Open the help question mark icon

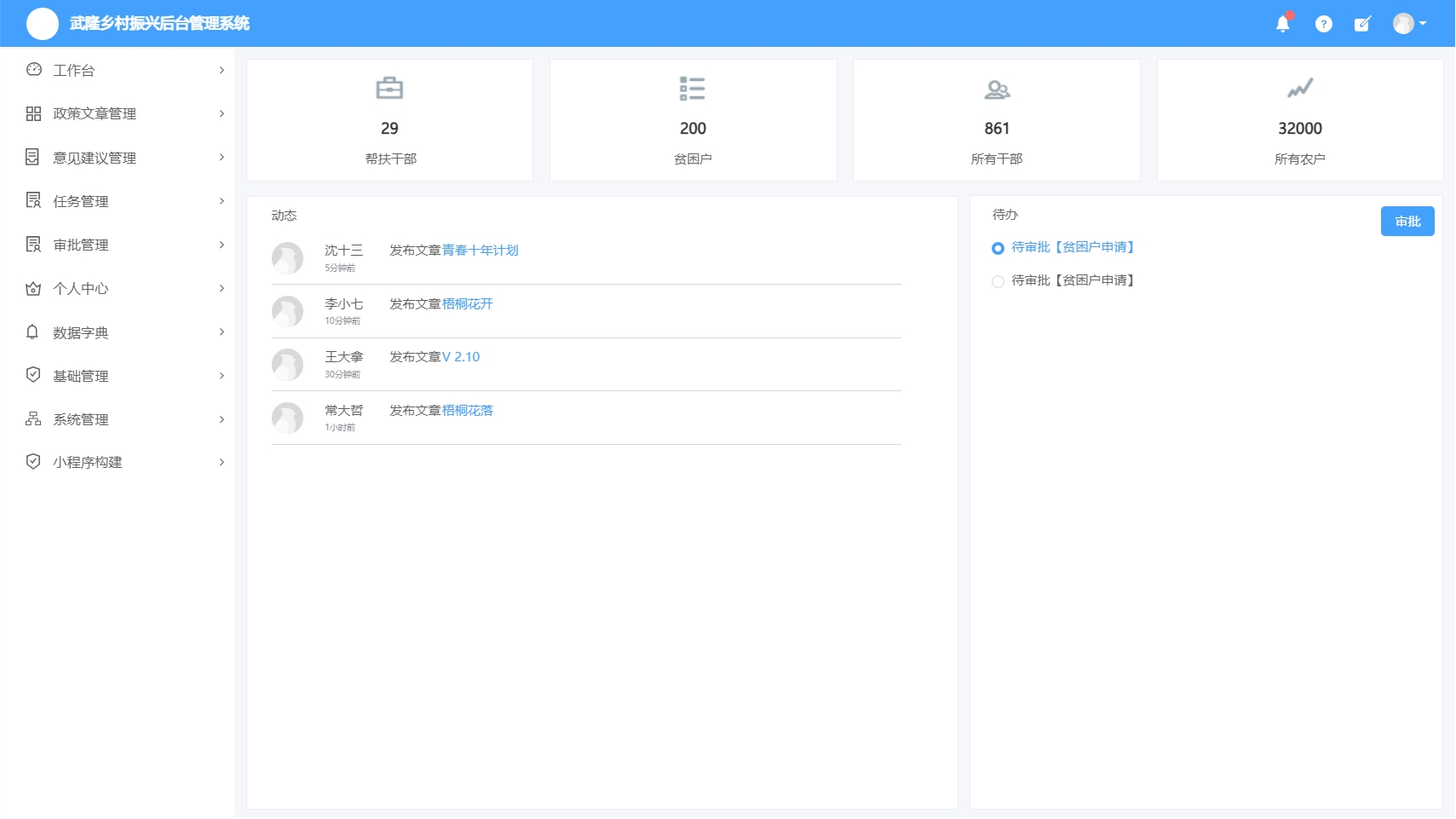(1323, 24)
